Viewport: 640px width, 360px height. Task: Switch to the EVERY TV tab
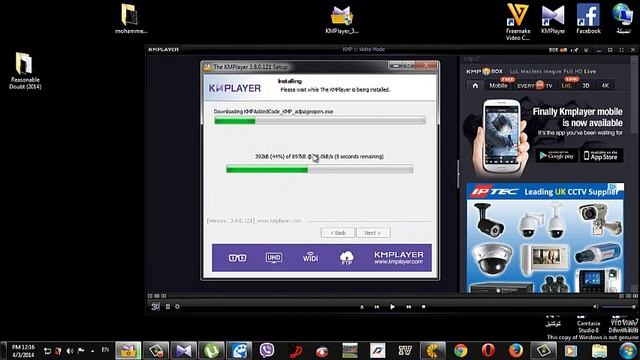(534, 86)
